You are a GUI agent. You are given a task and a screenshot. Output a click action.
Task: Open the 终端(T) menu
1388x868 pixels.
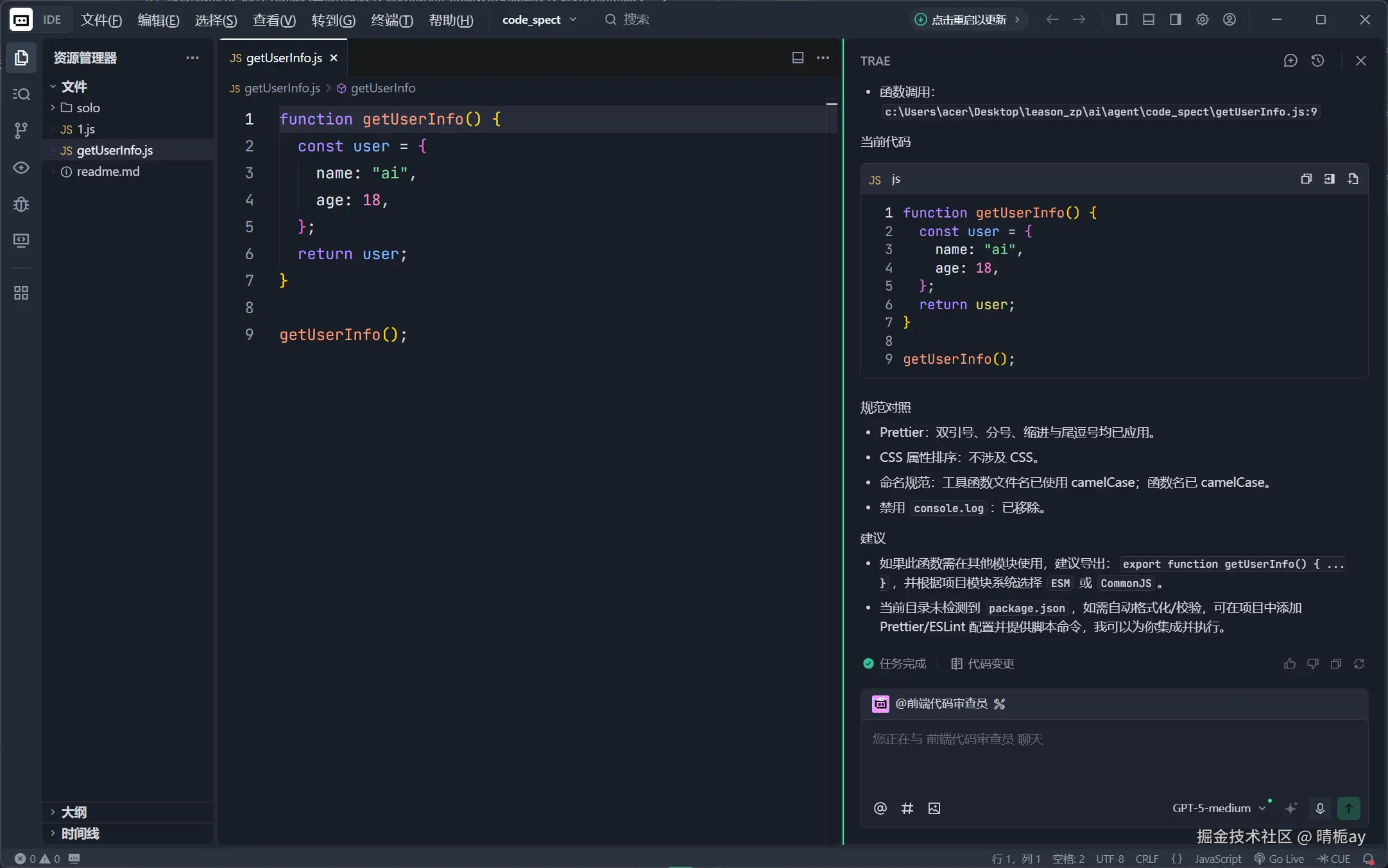391,20
